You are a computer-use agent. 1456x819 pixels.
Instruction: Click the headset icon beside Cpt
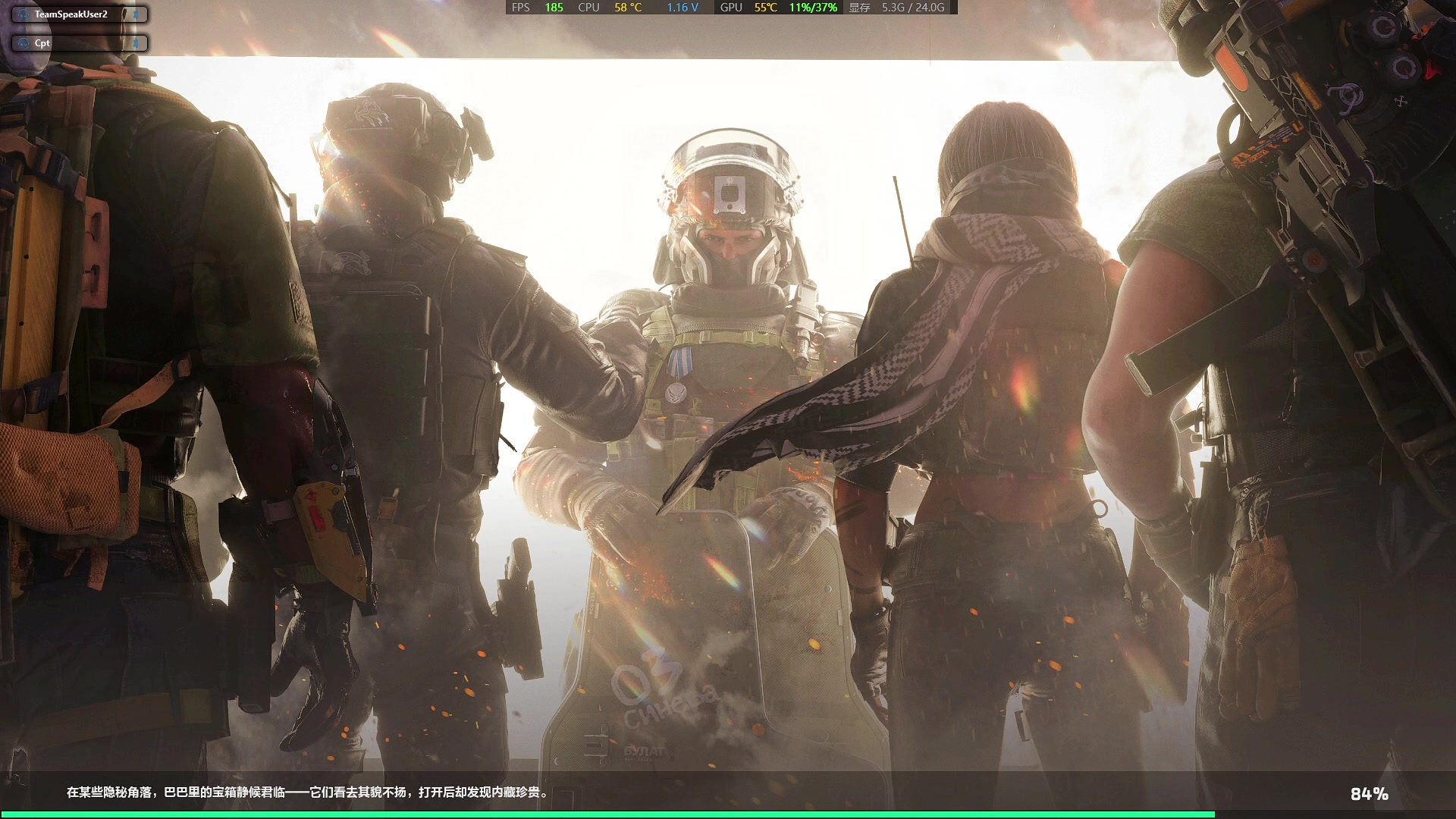[x=23, y=43]
